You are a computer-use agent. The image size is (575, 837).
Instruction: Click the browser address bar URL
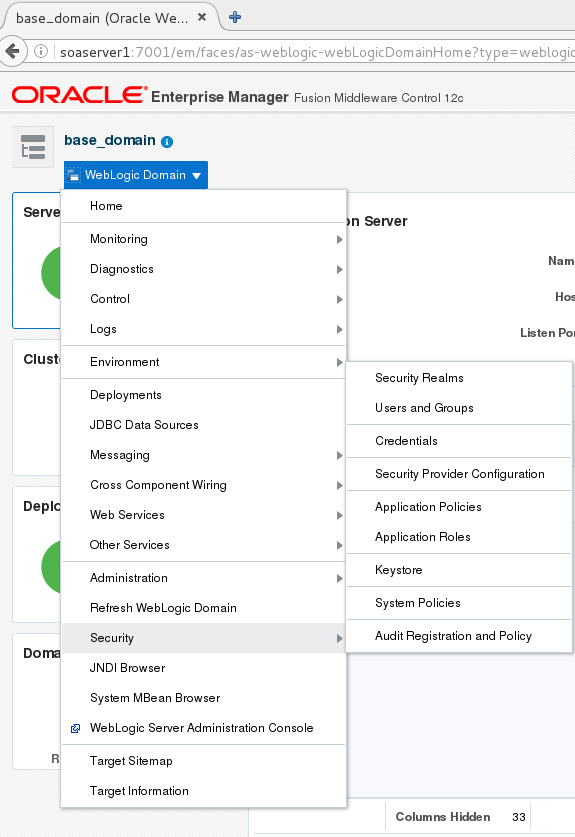[317, 52]
